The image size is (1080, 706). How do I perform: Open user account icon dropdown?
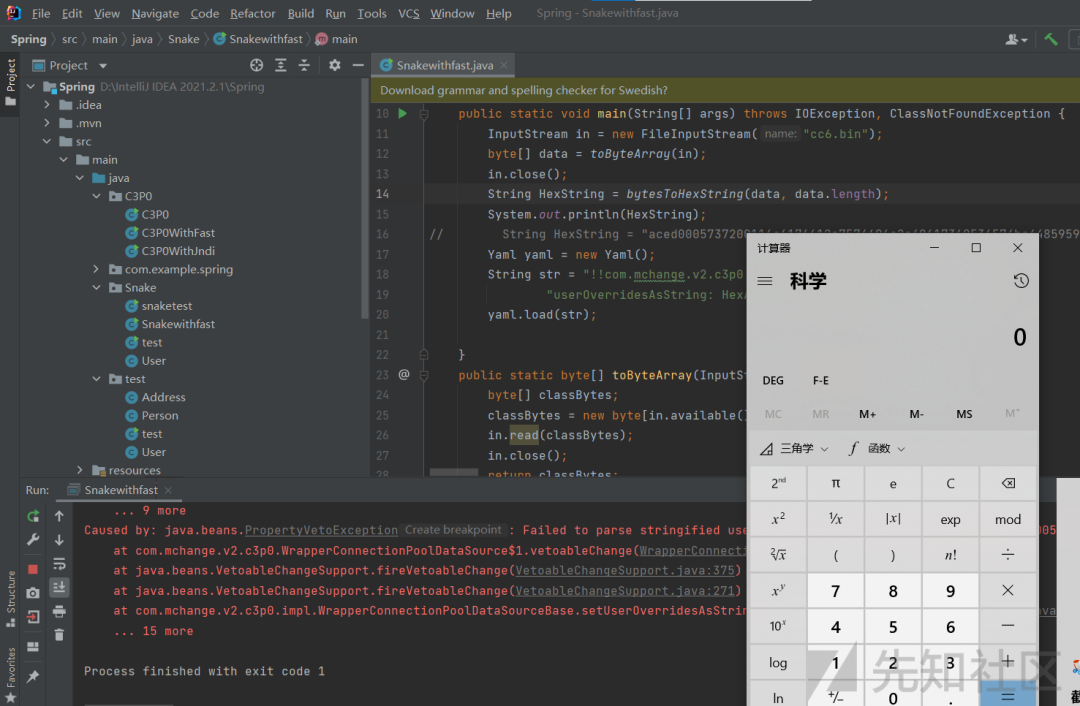tap(1016, 39)
